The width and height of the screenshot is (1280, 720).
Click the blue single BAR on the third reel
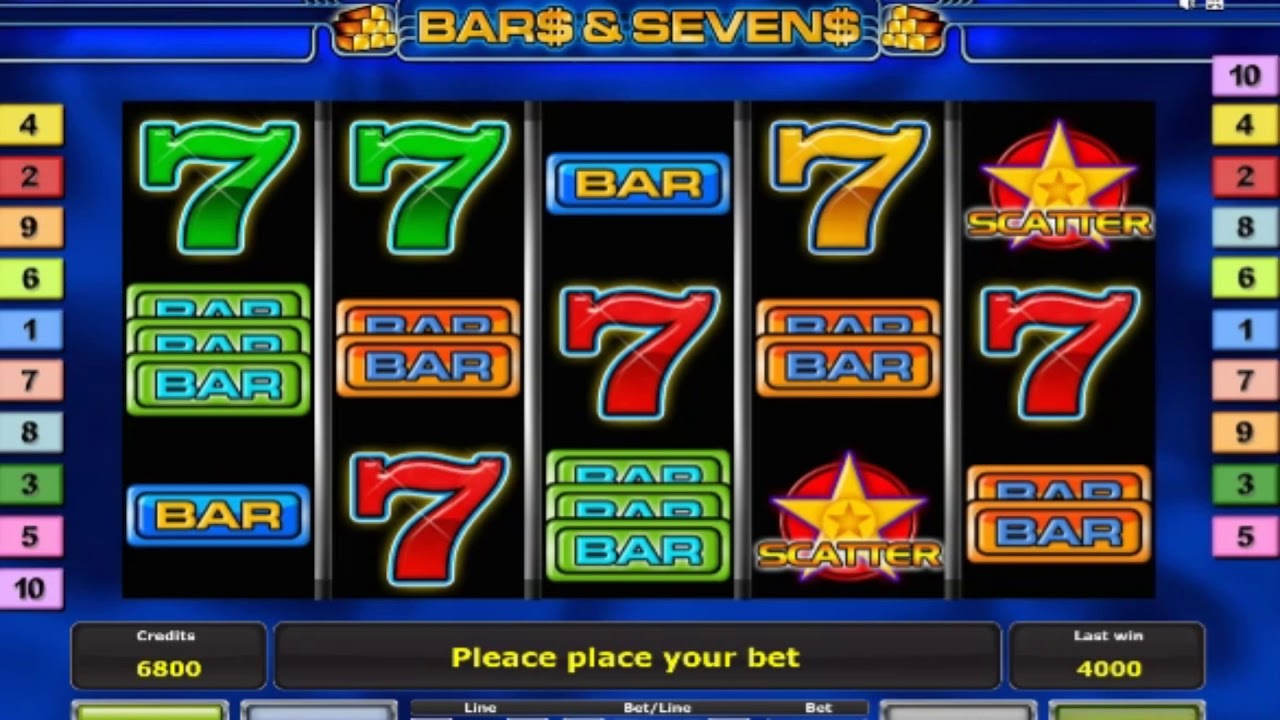(638, 183)
